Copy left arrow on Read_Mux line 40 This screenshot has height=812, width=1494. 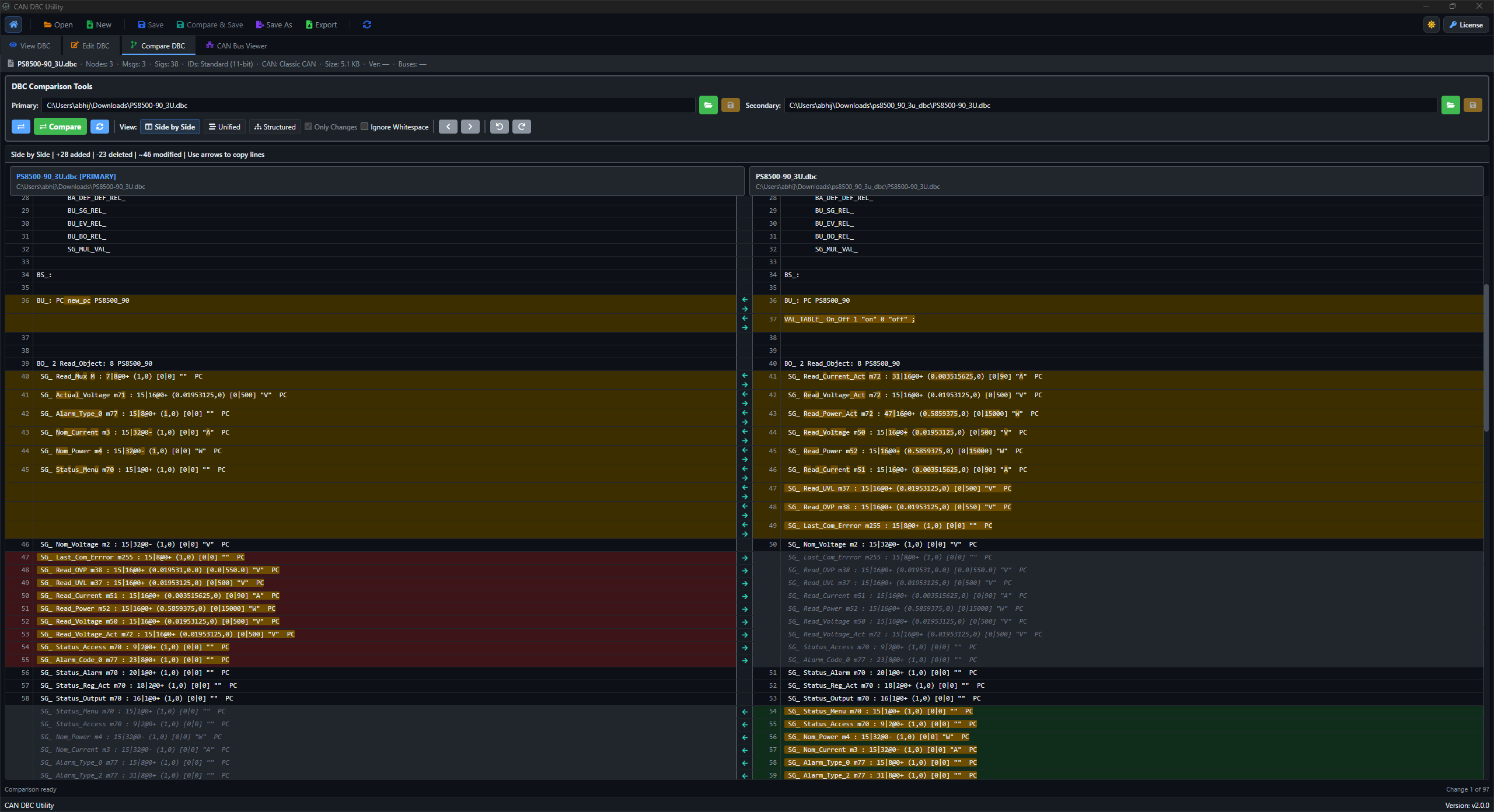pyautogui.click(x=745, y=376)
